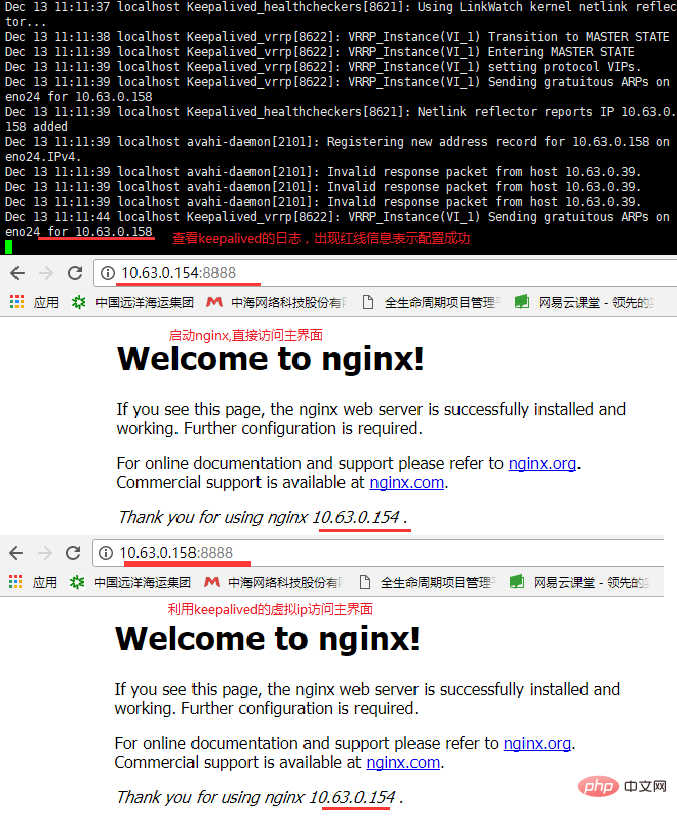Click 'Thank you for using nginx' on upper page

coord(213,517)
